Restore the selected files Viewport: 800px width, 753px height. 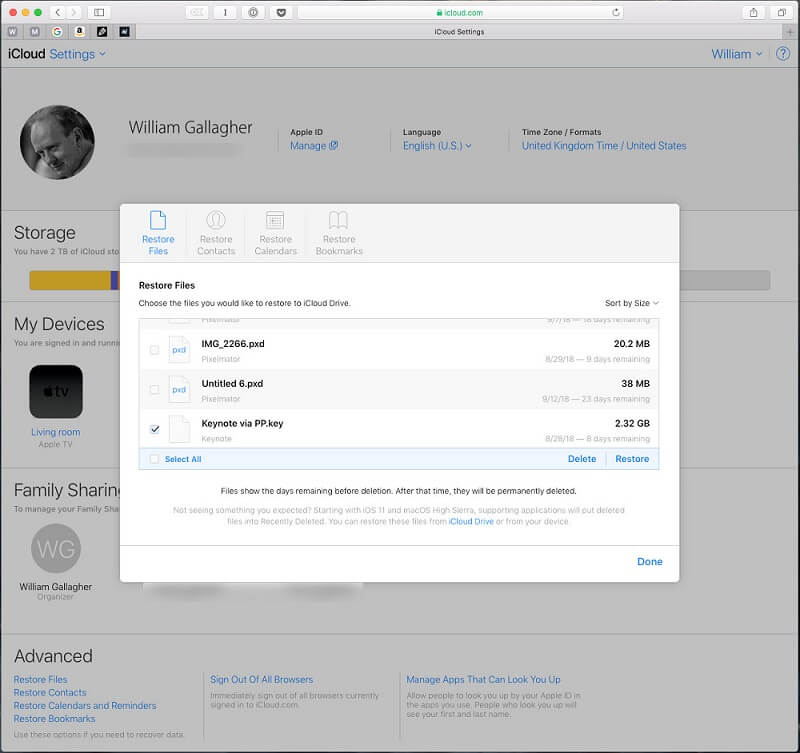[x=632, y=459]
